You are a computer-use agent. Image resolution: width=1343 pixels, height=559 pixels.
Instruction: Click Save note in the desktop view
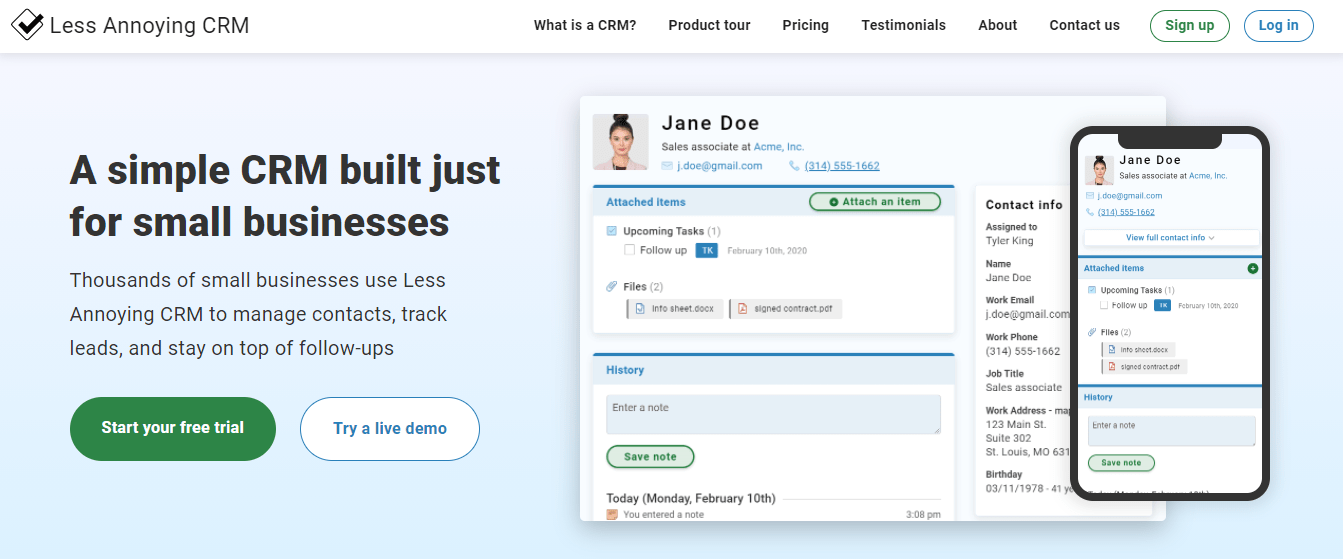click(x=650, y=457)
